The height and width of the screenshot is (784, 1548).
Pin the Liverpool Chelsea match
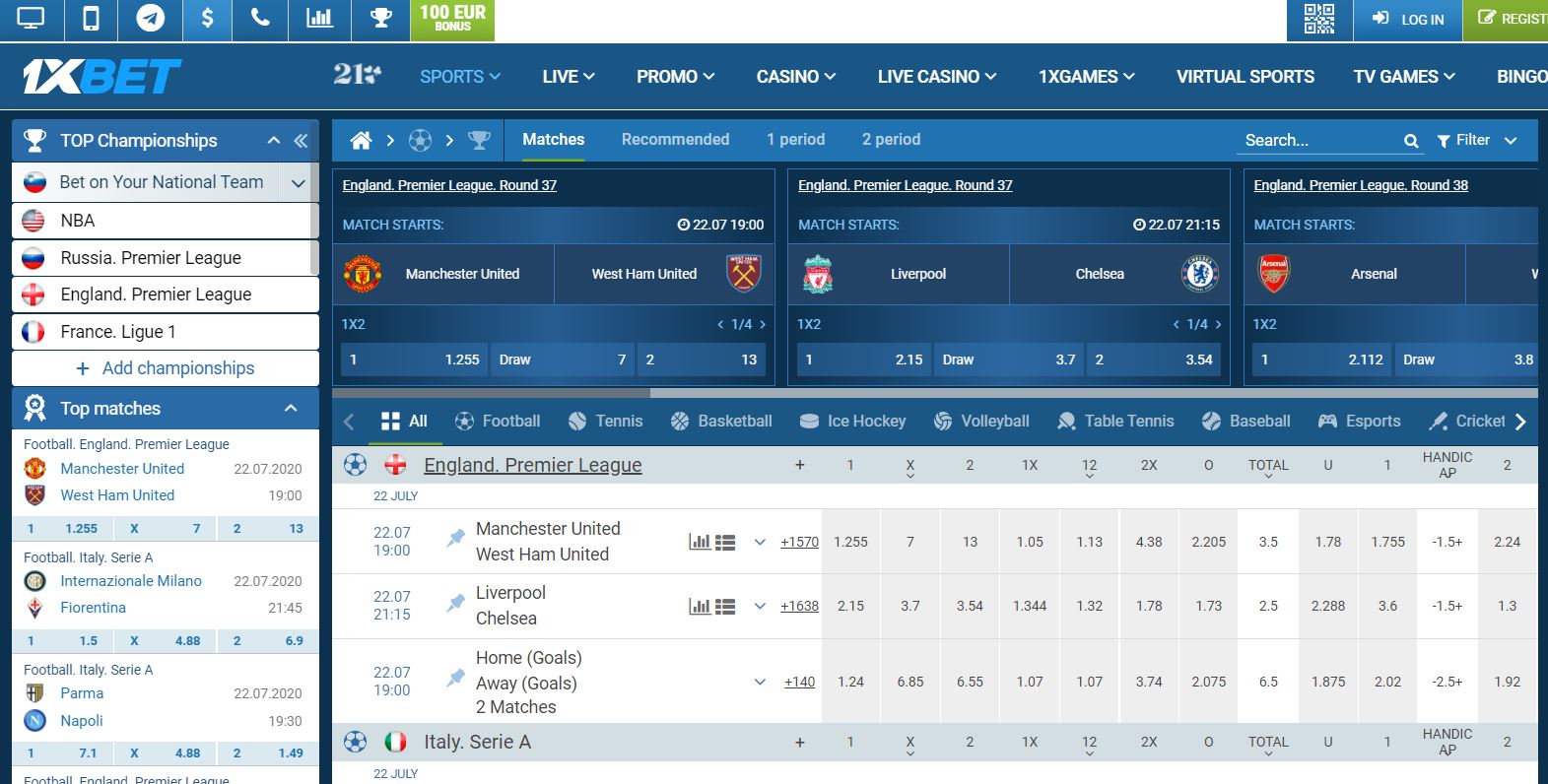coord(454,603)
